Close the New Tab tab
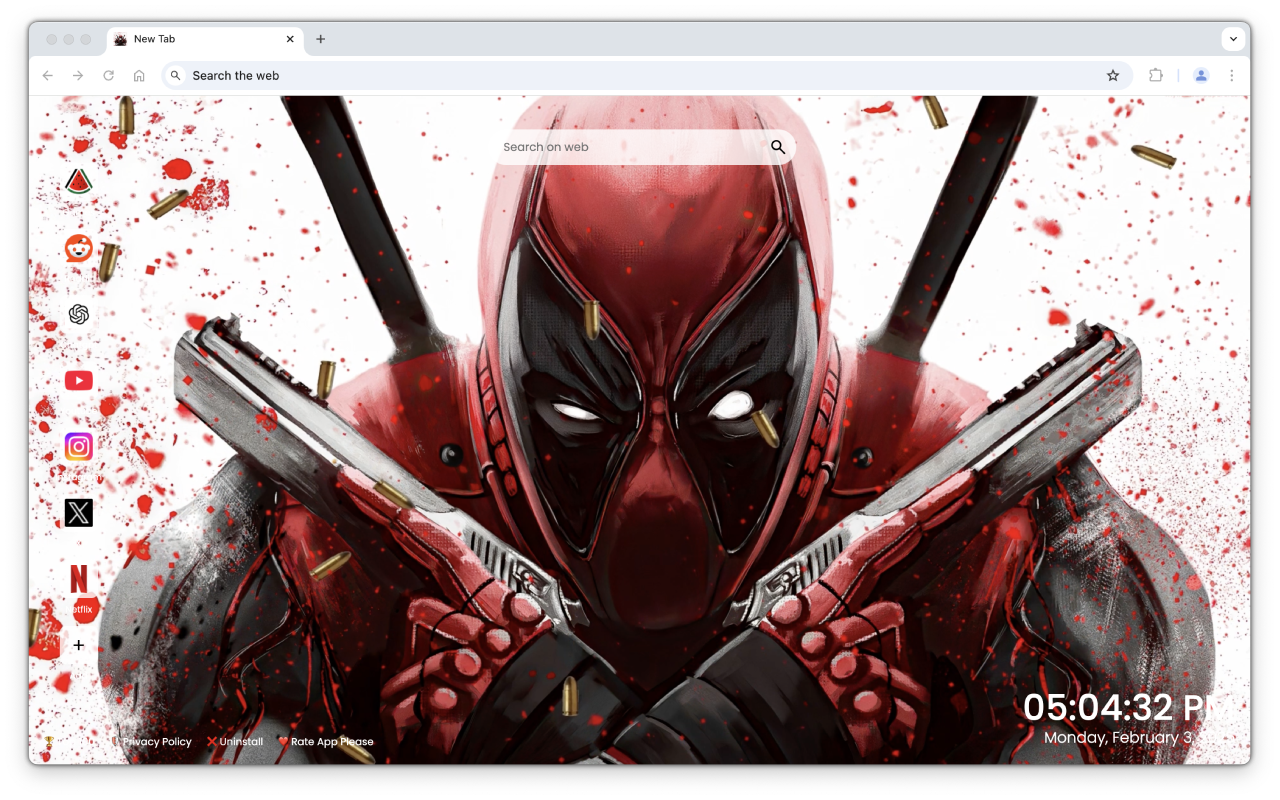 [x=290, y=39]
